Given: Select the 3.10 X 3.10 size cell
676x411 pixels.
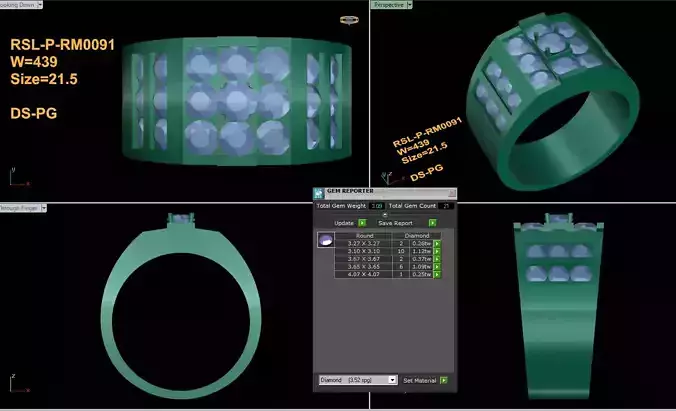Looking at the screenshot, I should point(363,251).
